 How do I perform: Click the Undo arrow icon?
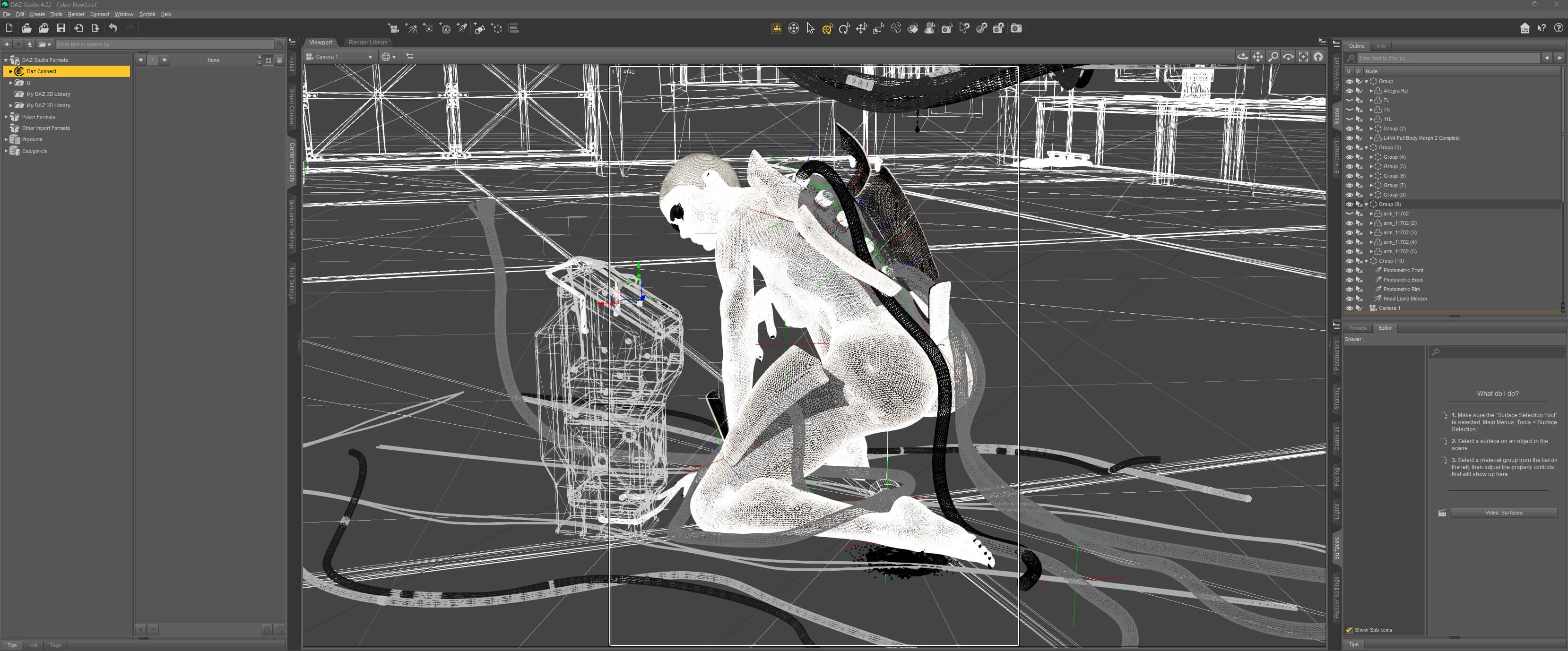[x=113, y=28]
